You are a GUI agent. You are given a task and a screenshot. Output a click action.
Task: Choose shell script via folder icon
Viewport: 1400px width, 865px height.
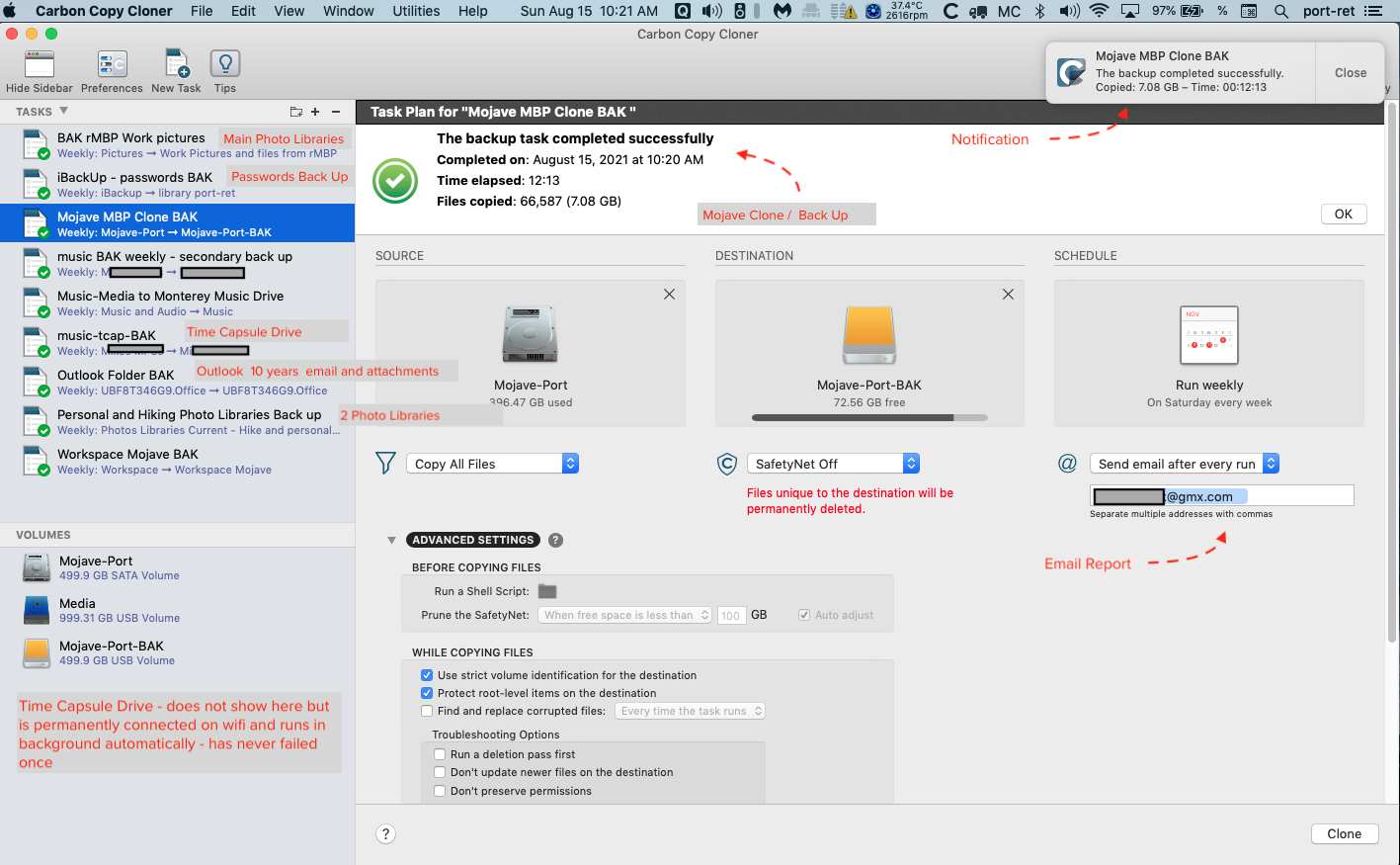pos(547,591)
